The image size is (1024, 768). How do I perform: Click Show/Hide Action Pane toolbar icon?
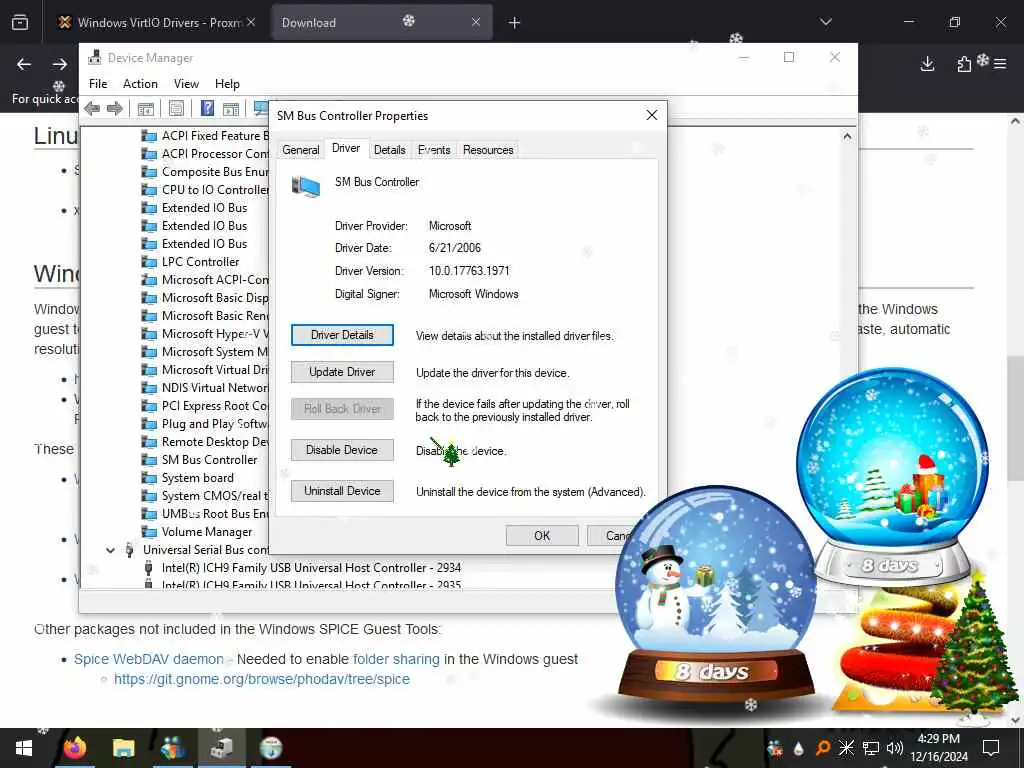231,108
